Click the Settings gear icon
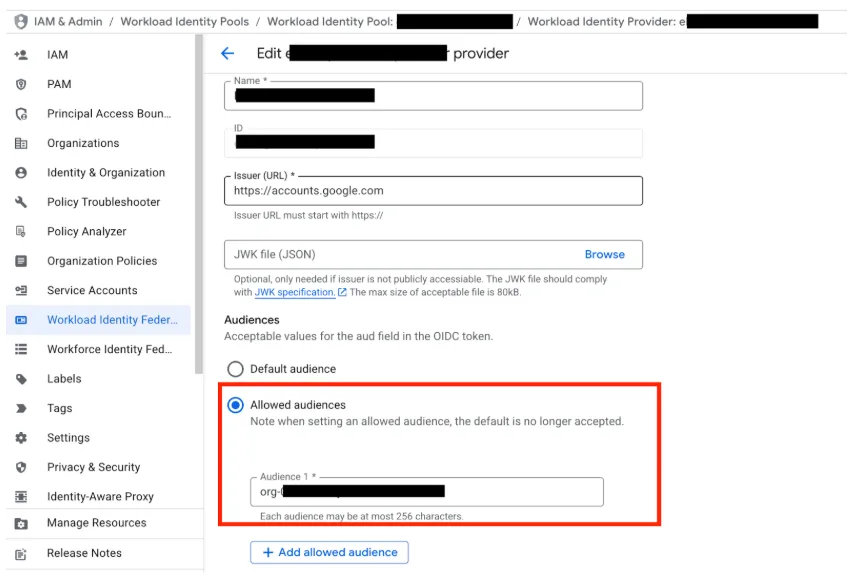 (21, 438)
